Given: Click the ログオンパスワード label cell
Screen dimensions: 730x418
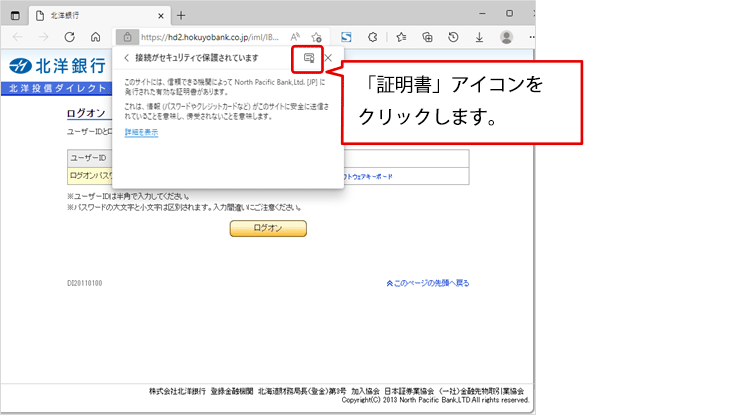Looking at the screenshot, I should click(90, 176).
